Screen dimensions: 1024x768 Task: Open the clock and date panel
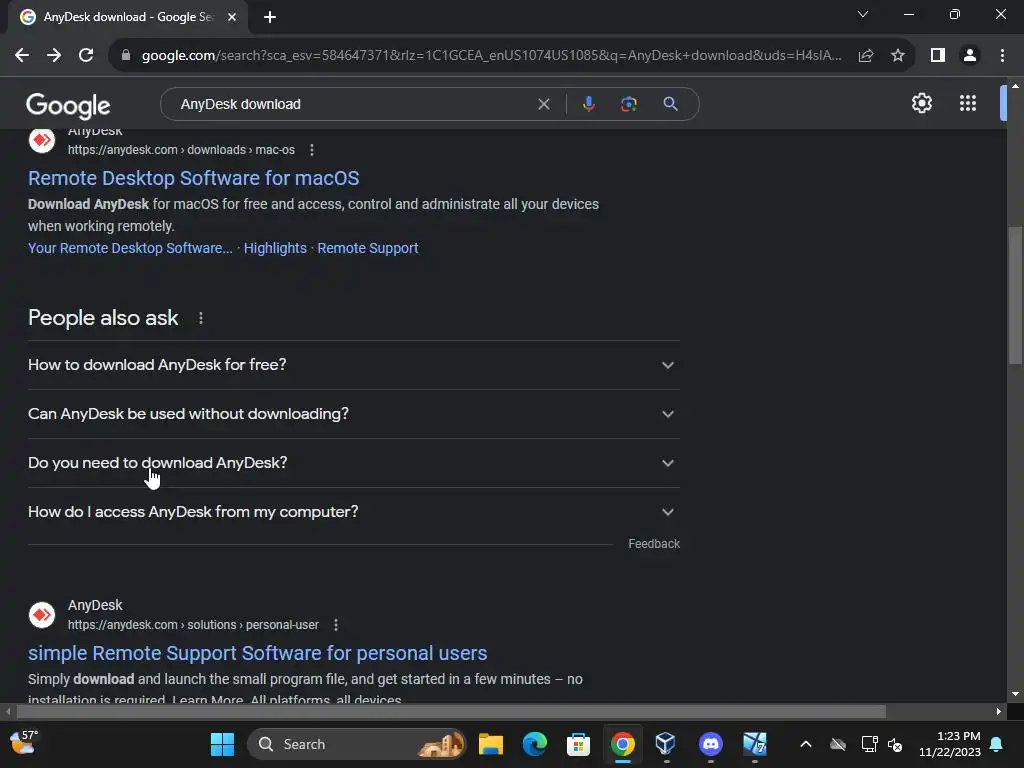950,744
